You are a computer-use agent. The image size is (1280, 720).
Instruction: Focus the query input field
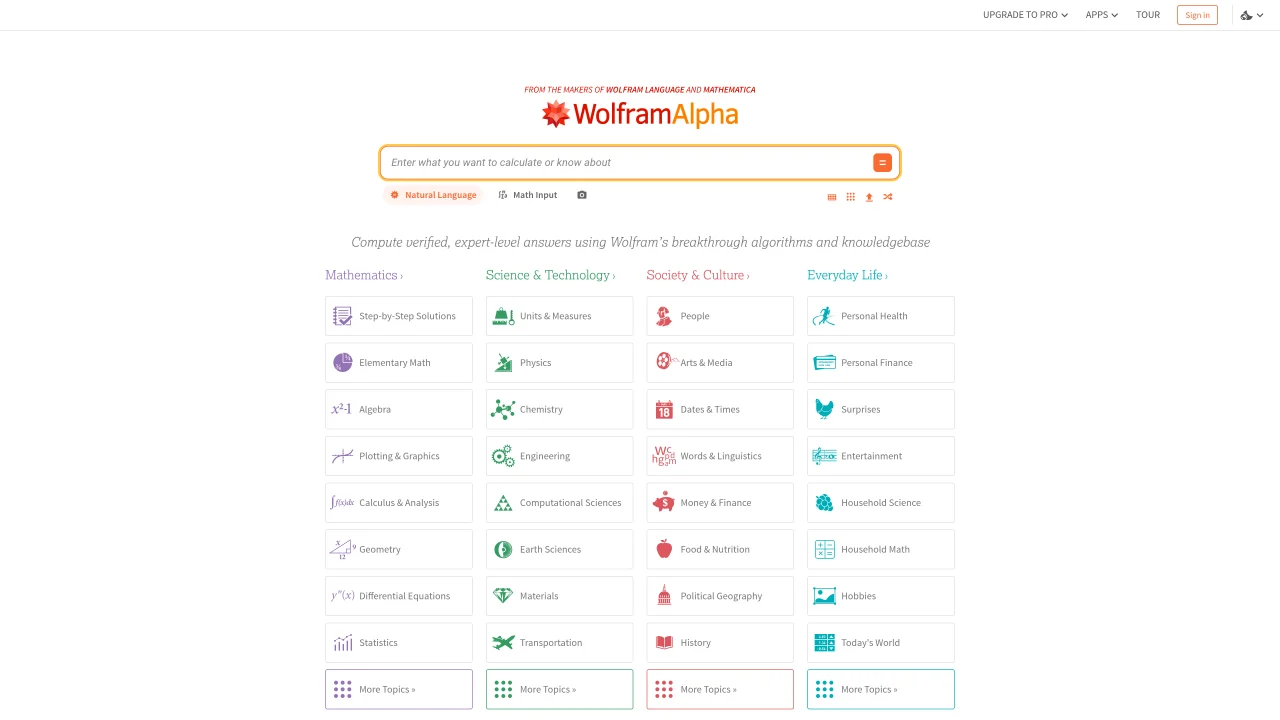(628, 162)
